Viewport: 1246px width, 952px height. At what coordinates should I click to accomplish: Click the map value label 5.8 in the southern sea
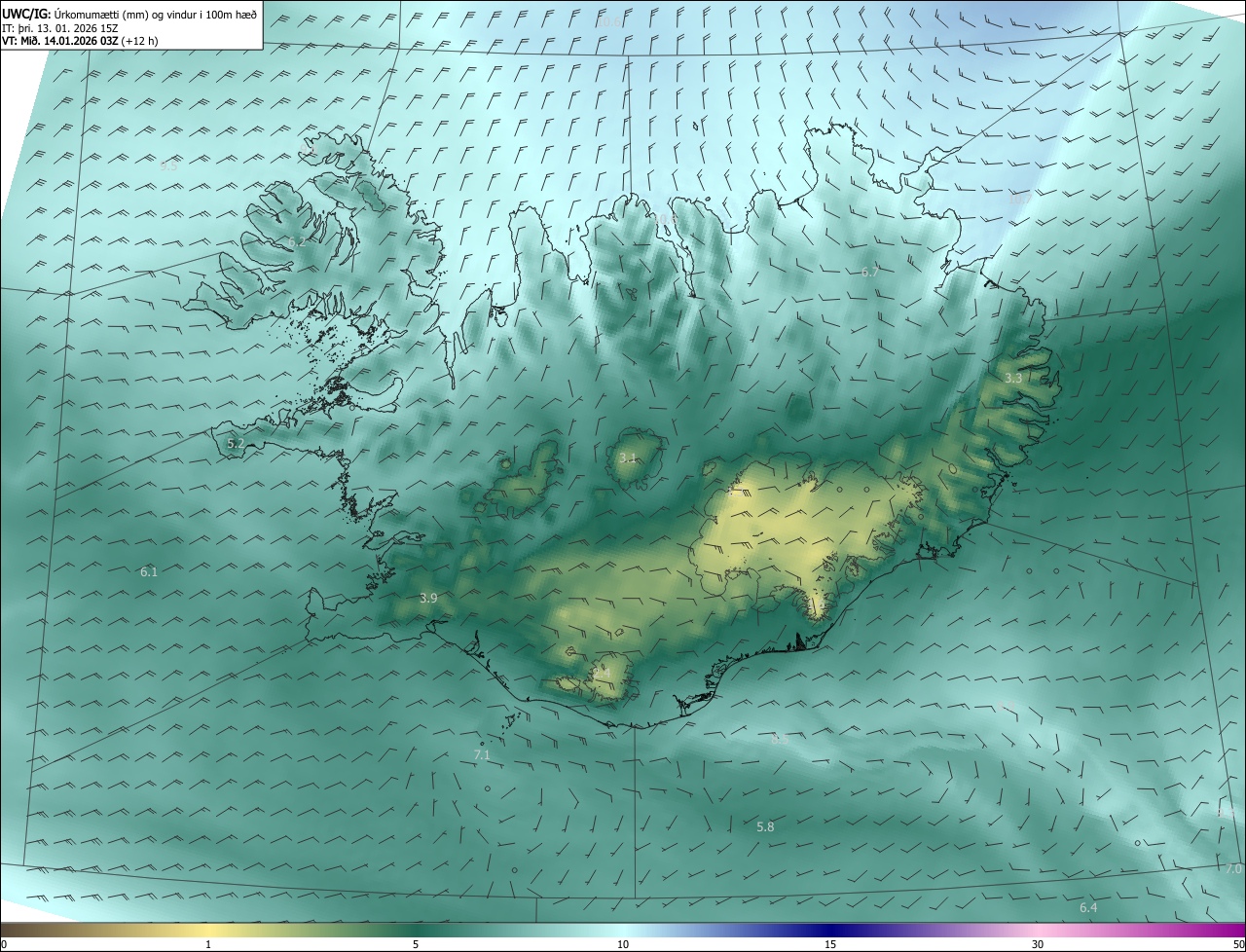pyautogui.click(x=766, y=826)
